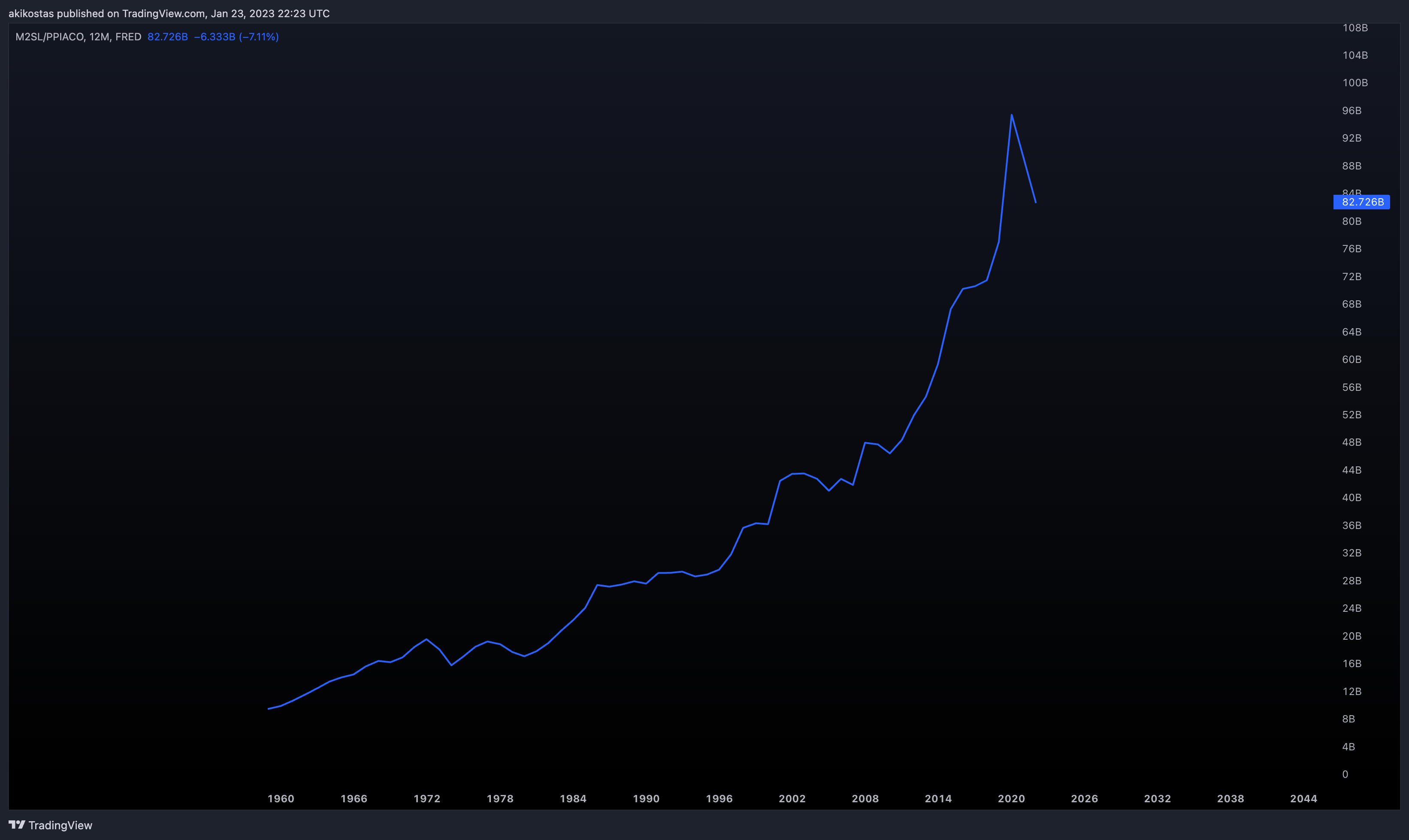Click the 40B price axis label

(x=1351, y=498)
